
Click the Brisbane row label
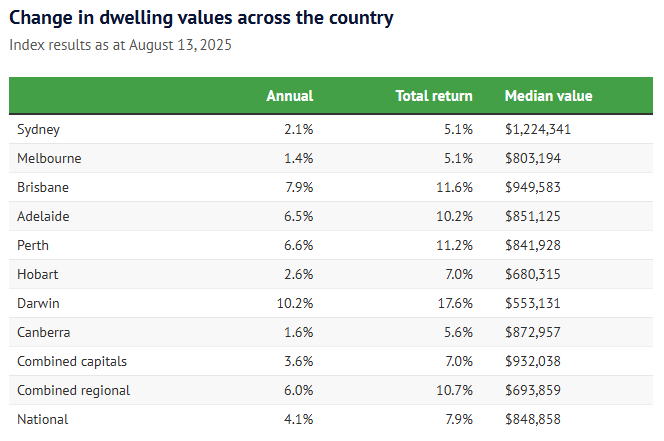43,187
